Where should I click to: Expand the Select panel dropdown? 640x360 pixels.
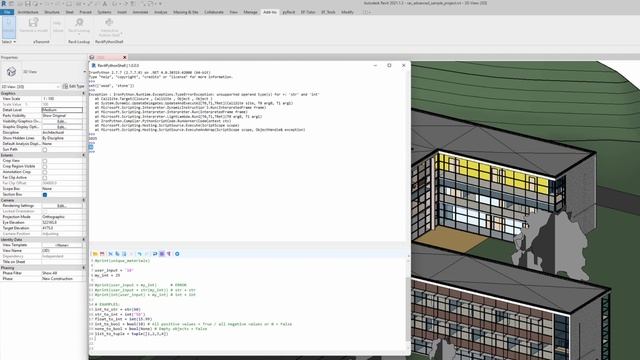[9, 42]
